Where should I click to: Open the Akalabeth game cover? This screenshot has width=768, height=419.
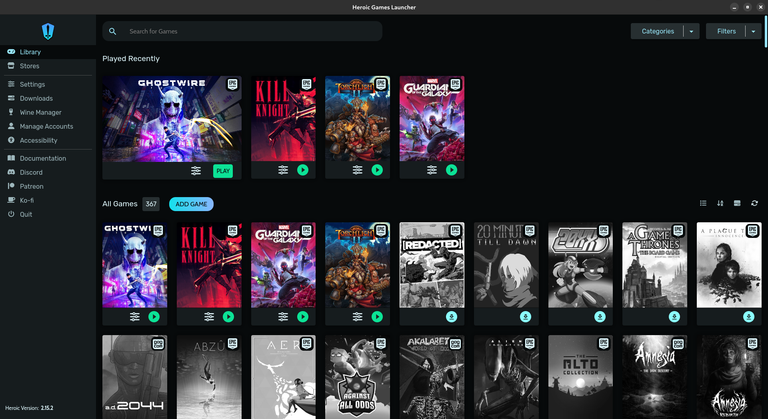click(x=432, y=377)
